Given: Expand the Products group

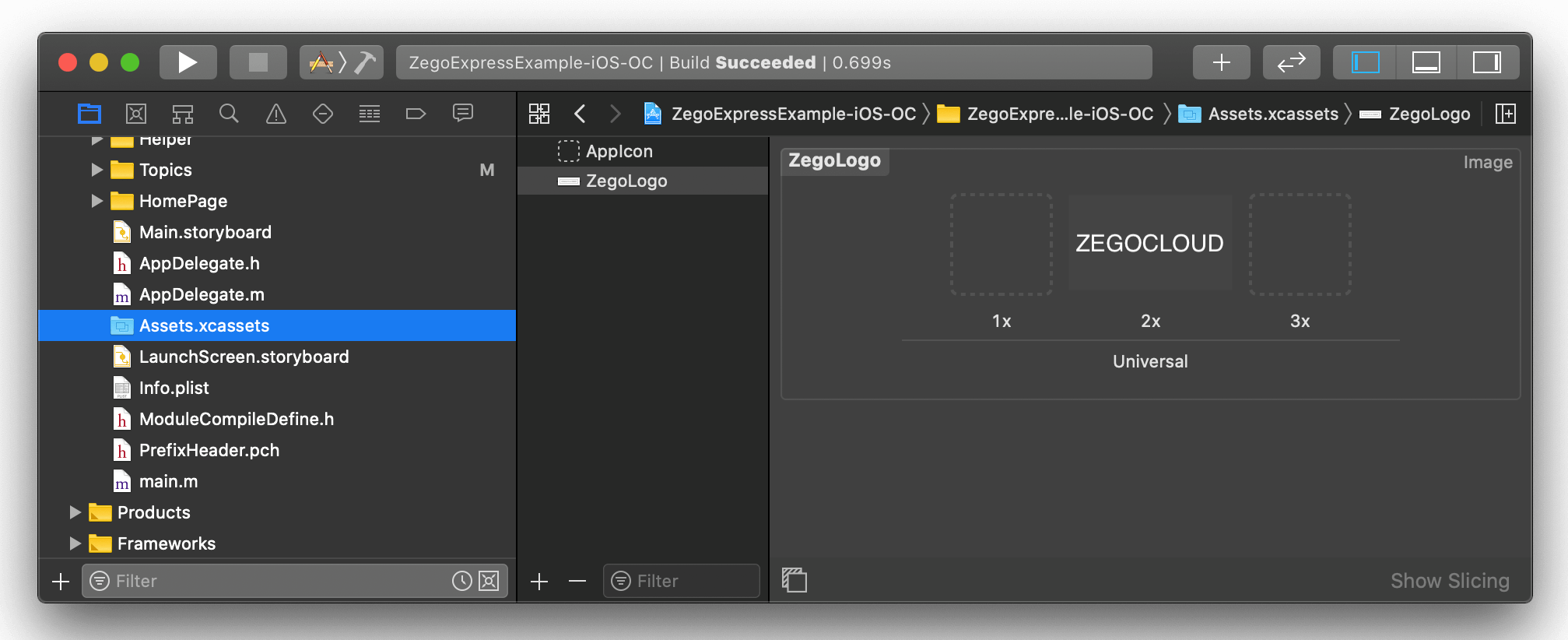Looking at the screenshot, I should tap(75, 512).
